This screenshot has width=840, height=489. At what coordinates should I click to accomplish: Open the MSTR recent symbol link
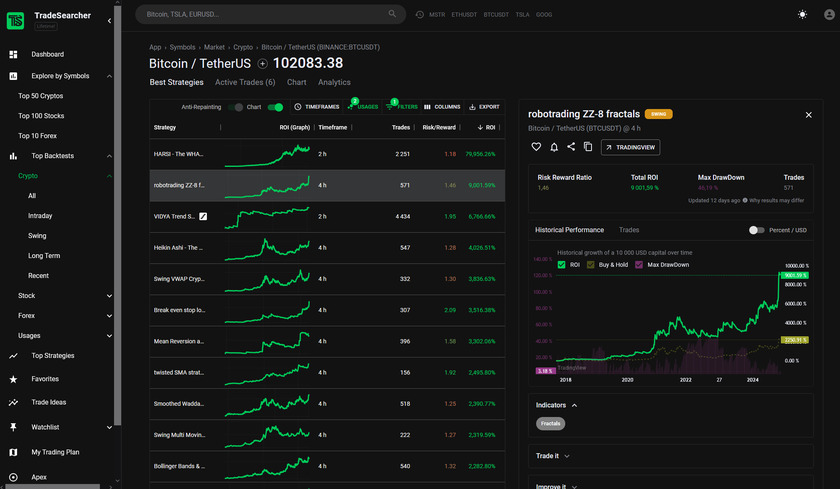(x=437, y=14)
